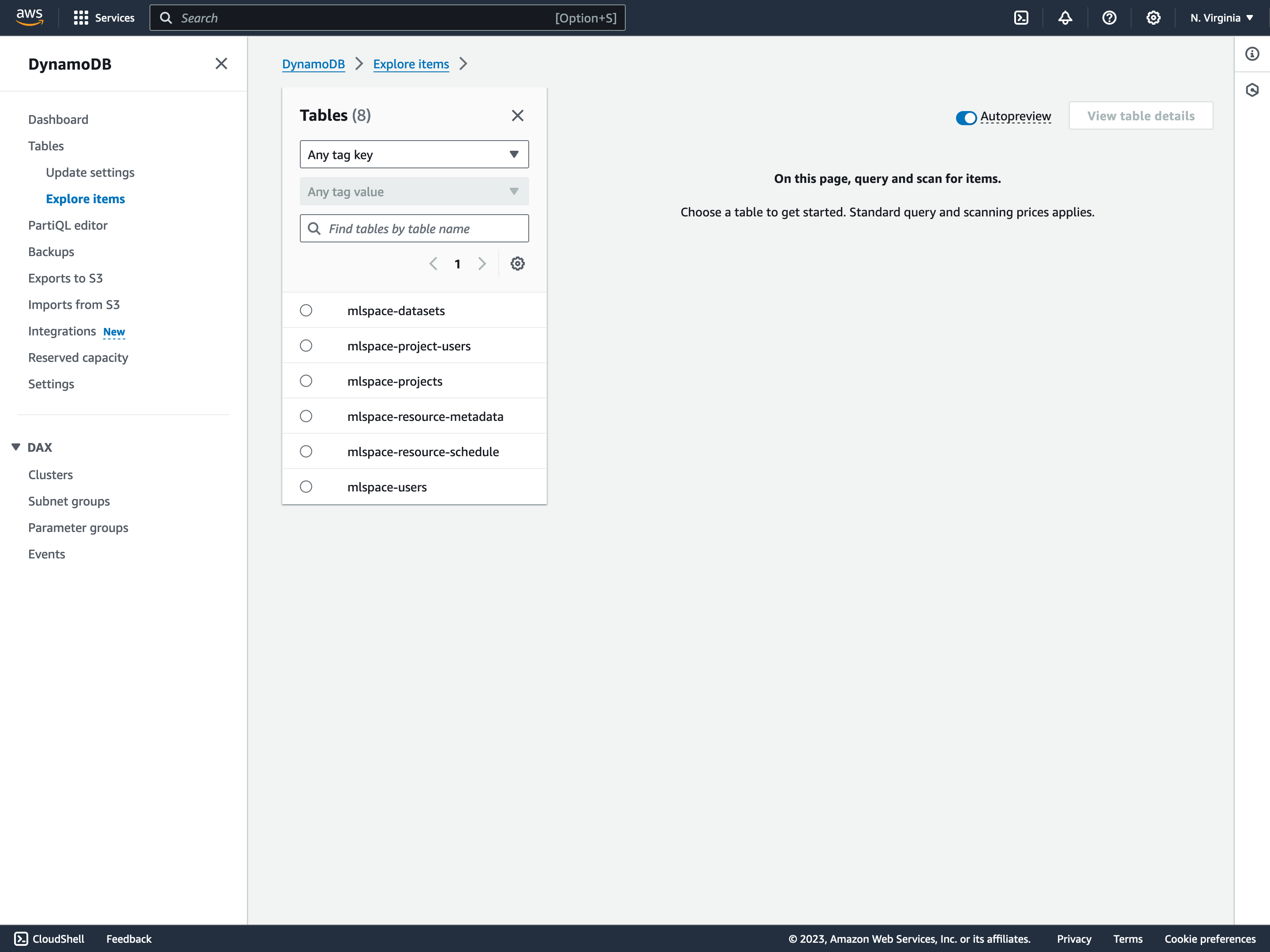Click the mlspace-projects table name

395,381
